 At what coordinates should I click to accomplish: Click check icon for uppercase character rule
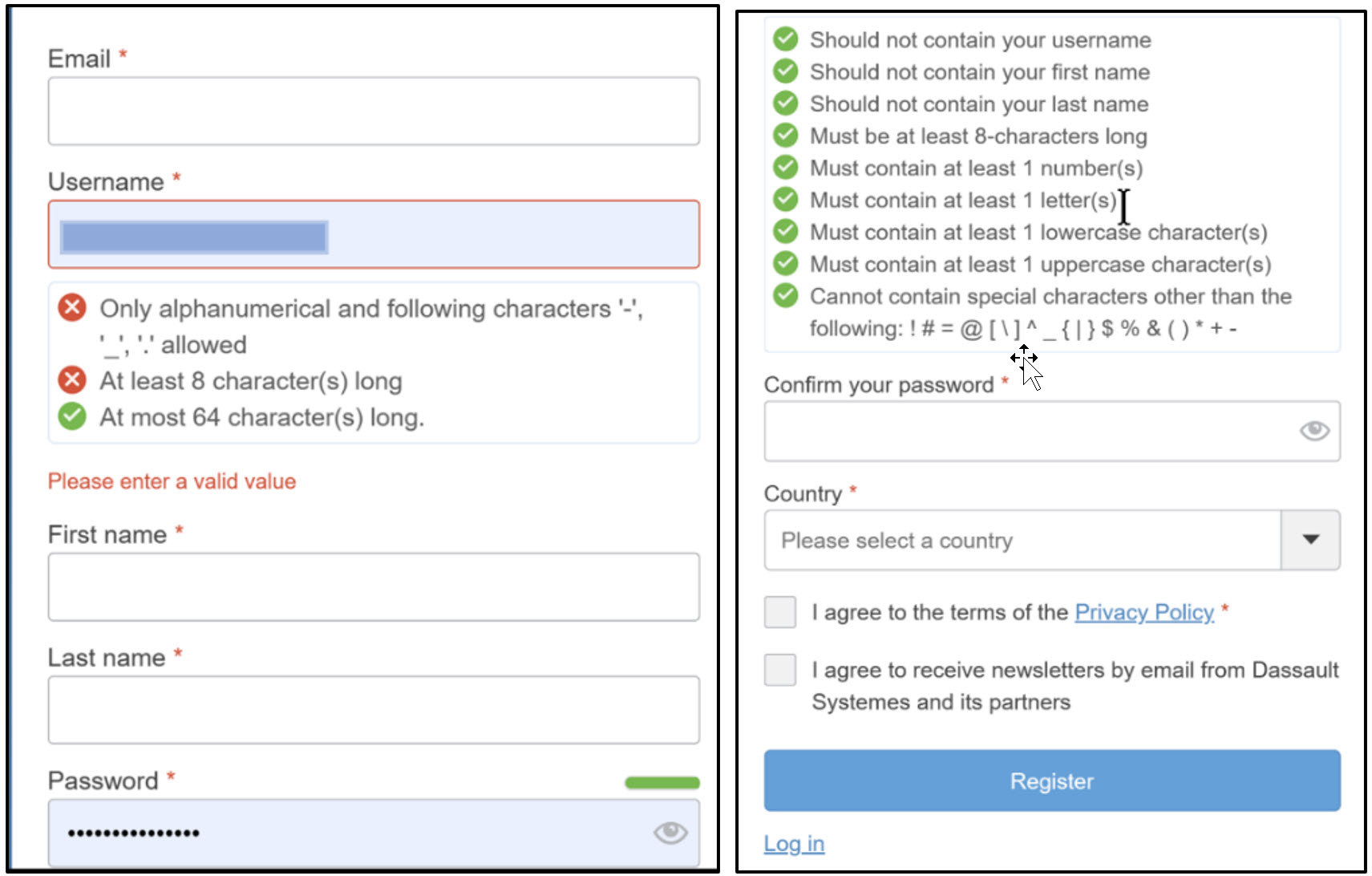point(786,263)
